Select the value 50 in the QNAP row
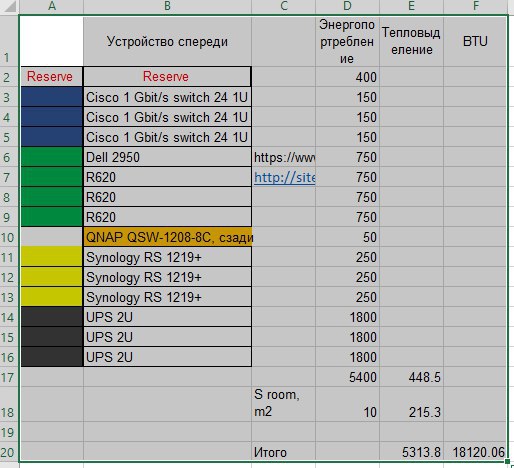514x468 pixels. (347, 237)
